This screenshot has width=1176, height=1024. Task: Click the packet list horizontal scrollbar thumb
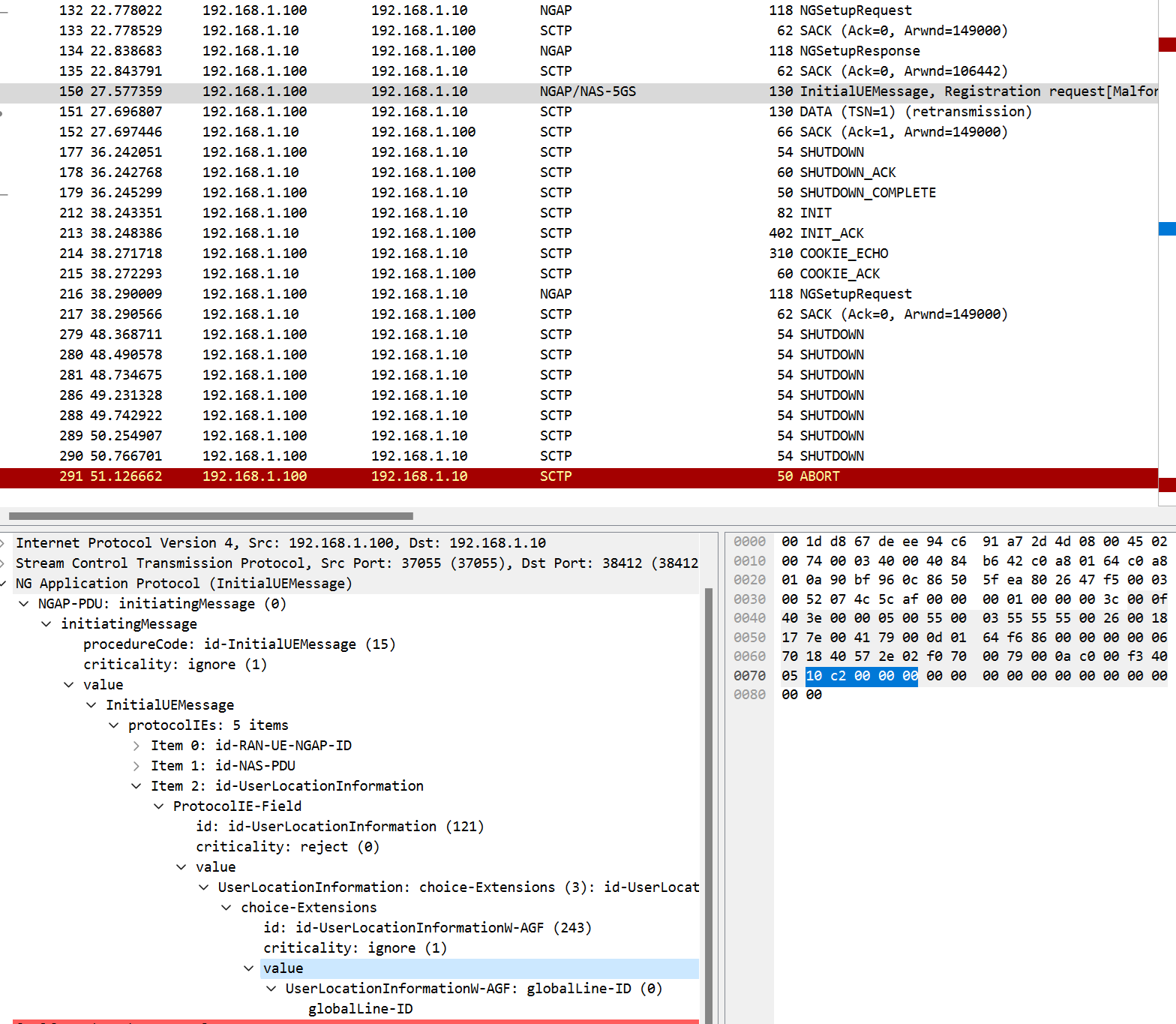(x=210, y=516)
